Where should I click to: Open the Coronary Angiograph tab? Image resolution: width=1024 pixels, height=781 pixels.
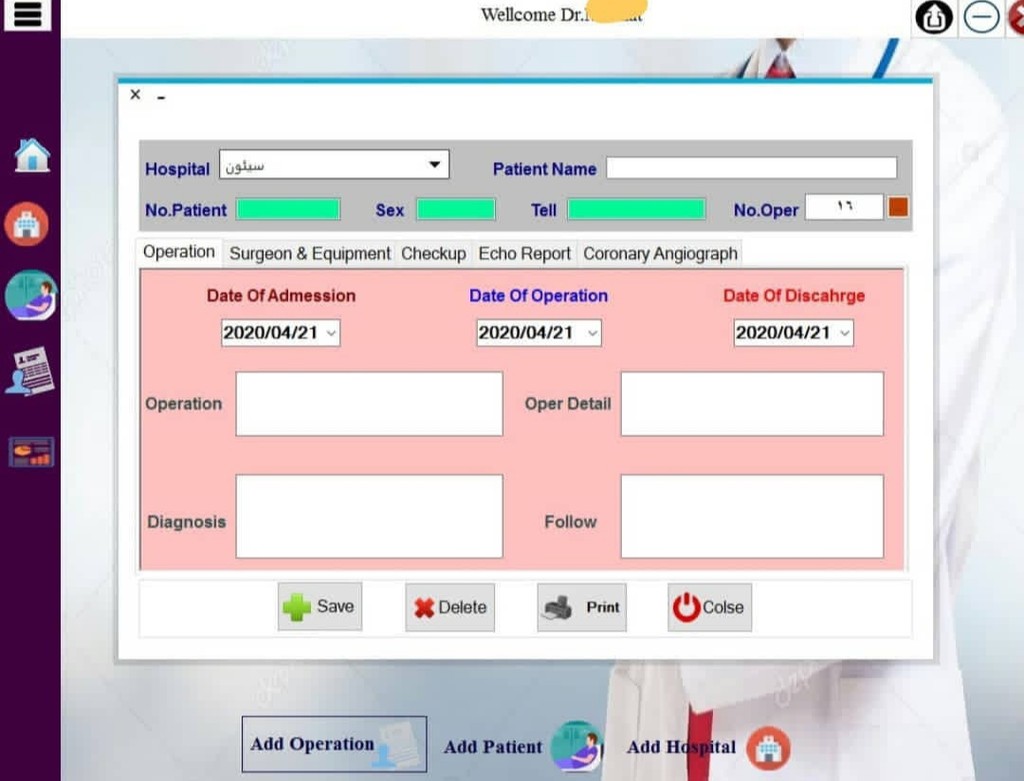click(660, 253)
